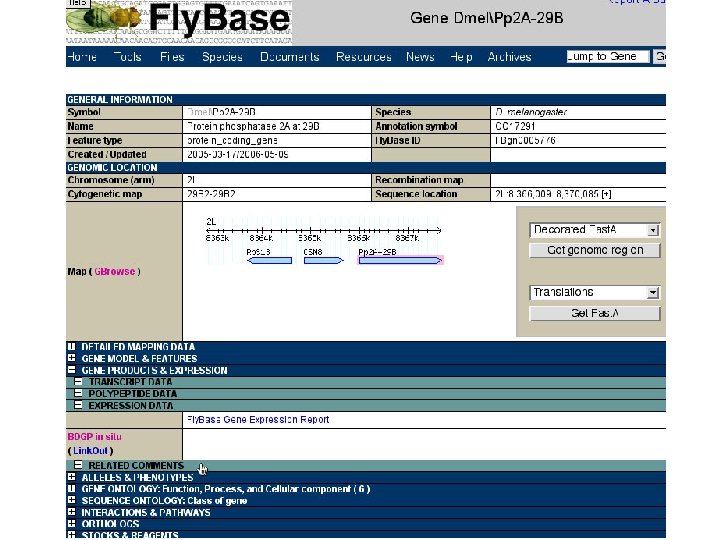Screen dimensions: 720x540
Task: Open the Translations dropdown
Action: coord(595,292)
